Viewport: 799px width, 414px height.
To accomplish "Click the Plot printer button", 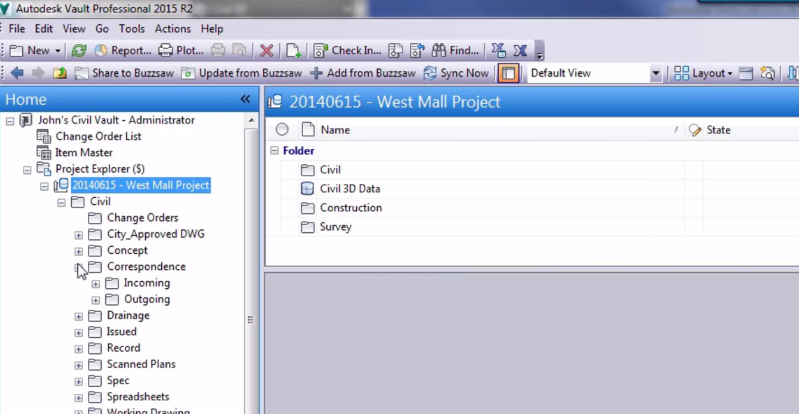I will [181, 50].
